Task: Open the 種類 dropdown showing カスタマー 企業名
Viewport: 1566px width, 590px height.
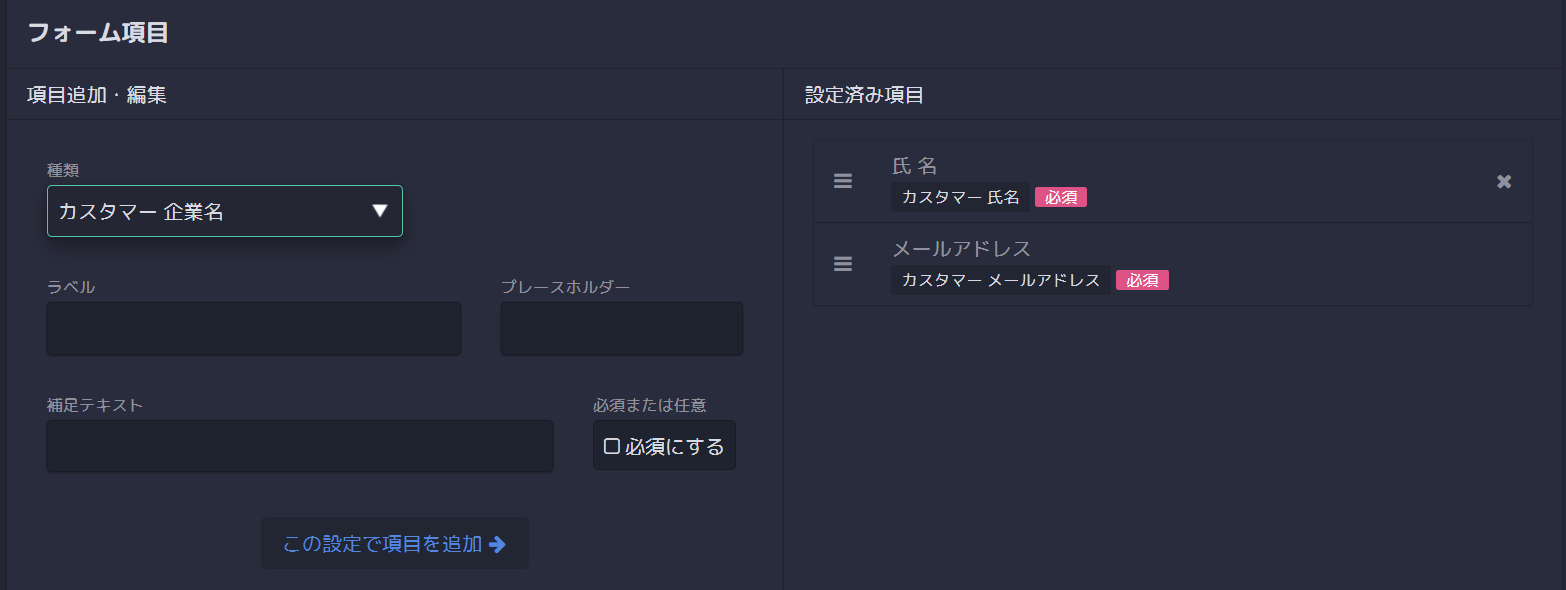Action: (x=225, y=211)
